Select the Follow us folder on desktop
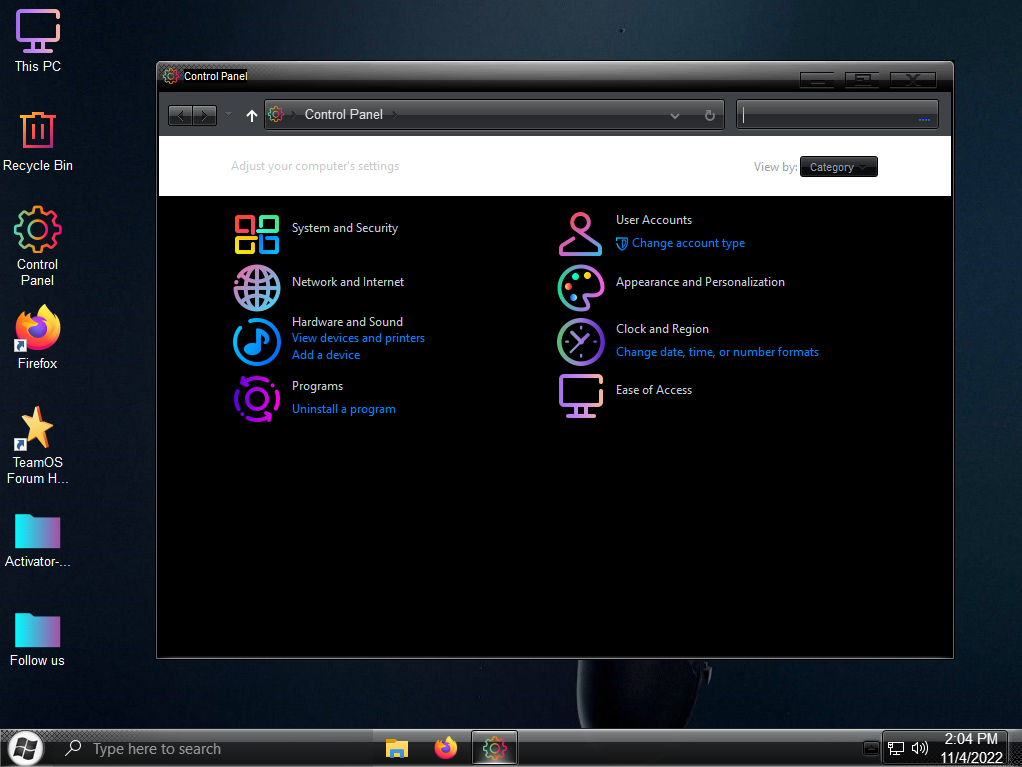The image size is (1022, 767). (37, 640)
